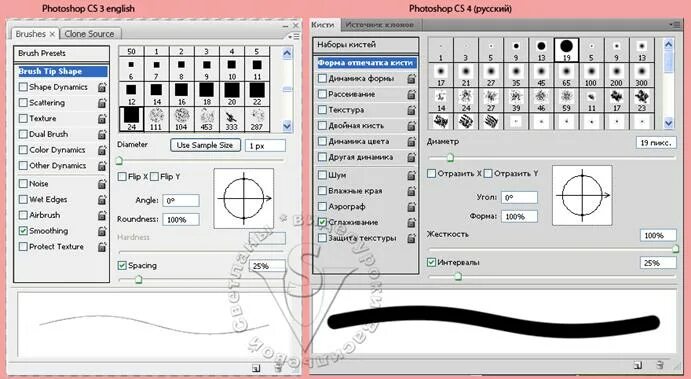Click the Диаметр value field 19 пикс.
The image size is (691, 379).
pyautogui.click(x=656, y=143)
